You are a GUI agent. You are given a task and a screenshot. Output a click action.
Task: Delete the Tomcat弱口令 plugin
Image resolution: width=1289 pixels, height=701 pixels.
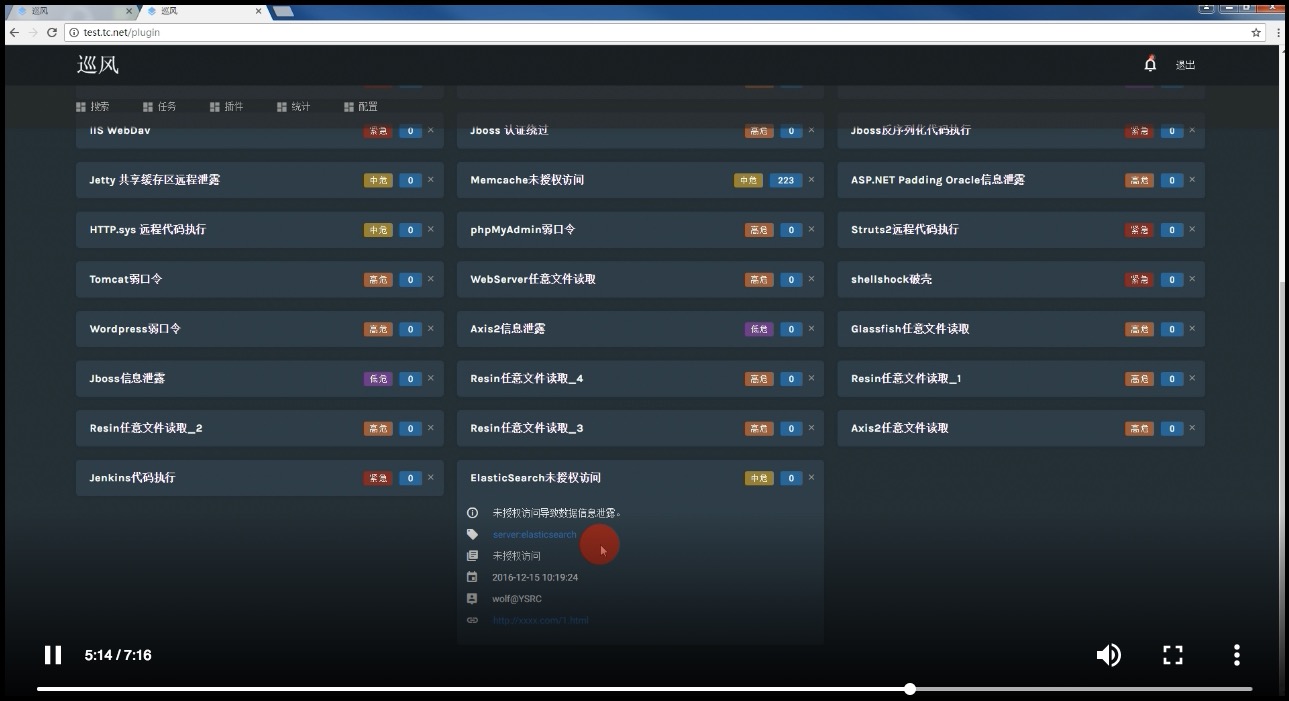click(431, 279)
